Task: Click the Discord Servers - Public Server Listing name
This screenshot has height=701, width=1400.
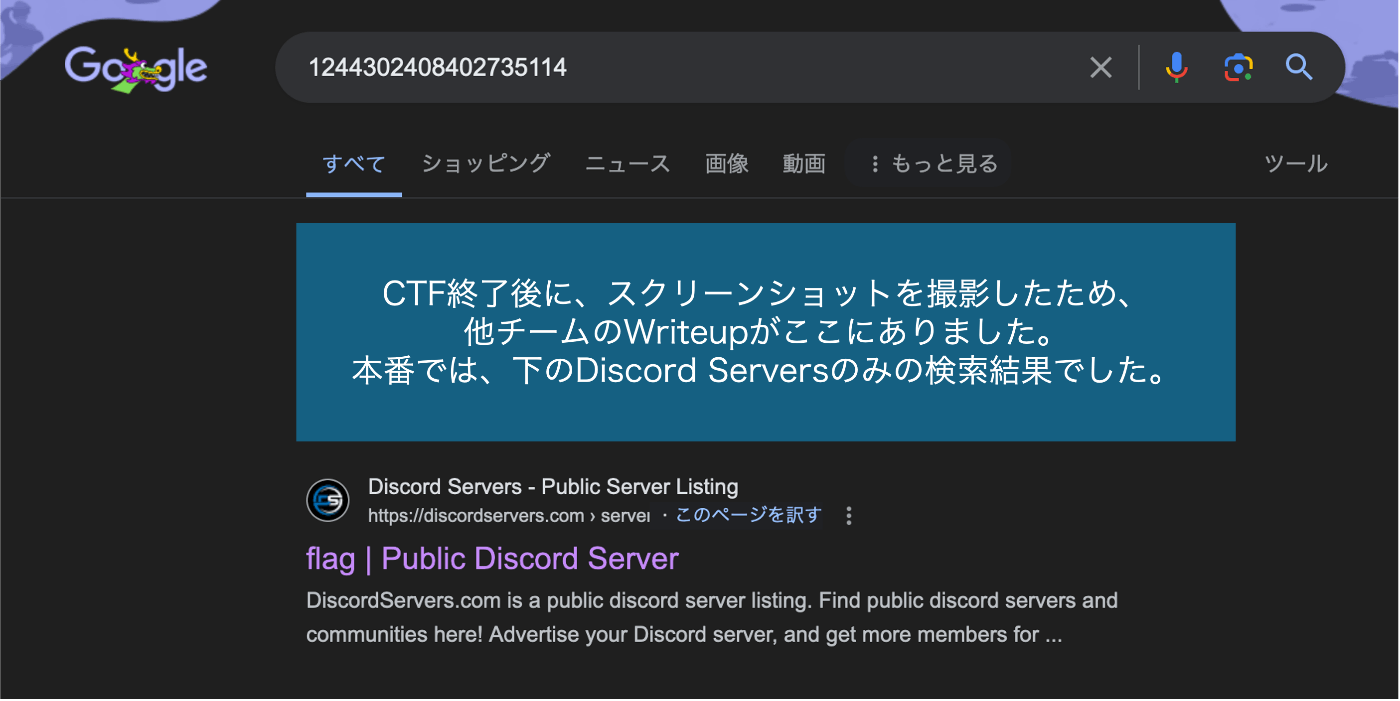Action: (x=553, y=487)
